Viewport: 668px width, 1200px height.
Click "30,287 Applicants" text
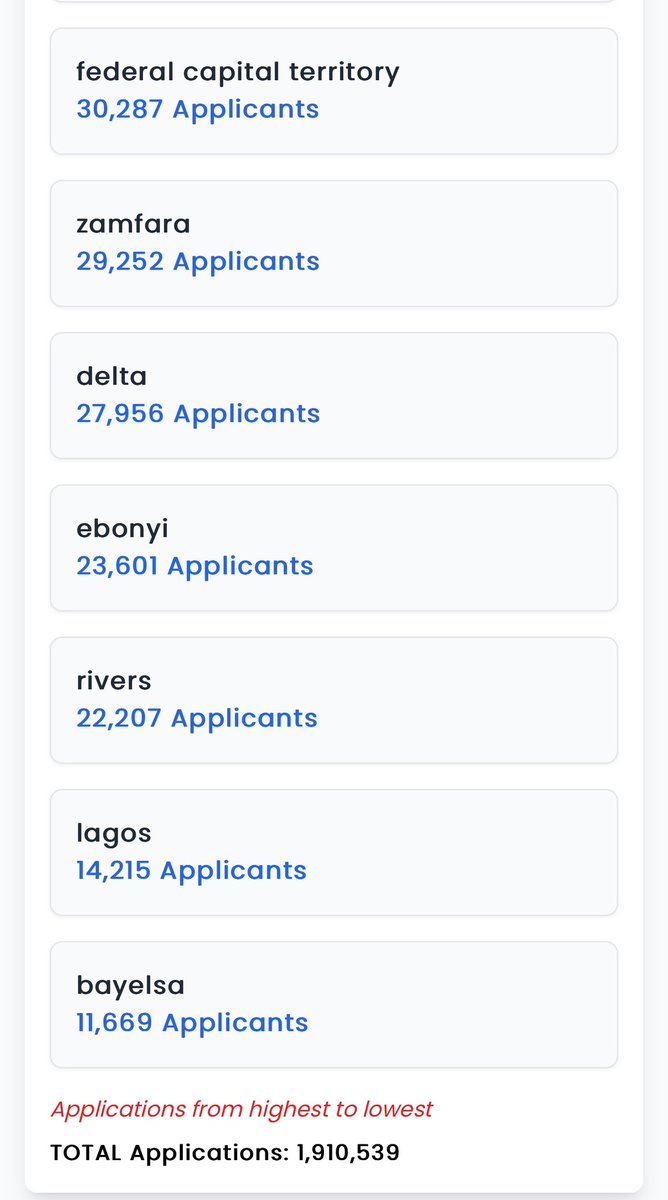(198, 109)
